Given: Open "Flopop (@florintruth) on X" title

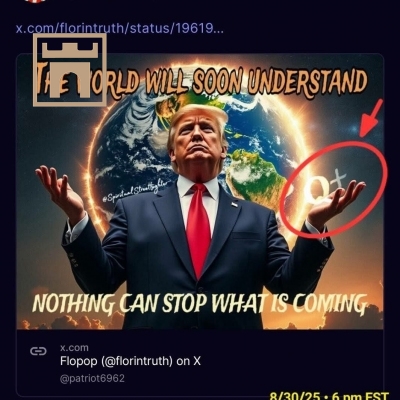Looking at the screenshot, I should (x=130, y=361).
